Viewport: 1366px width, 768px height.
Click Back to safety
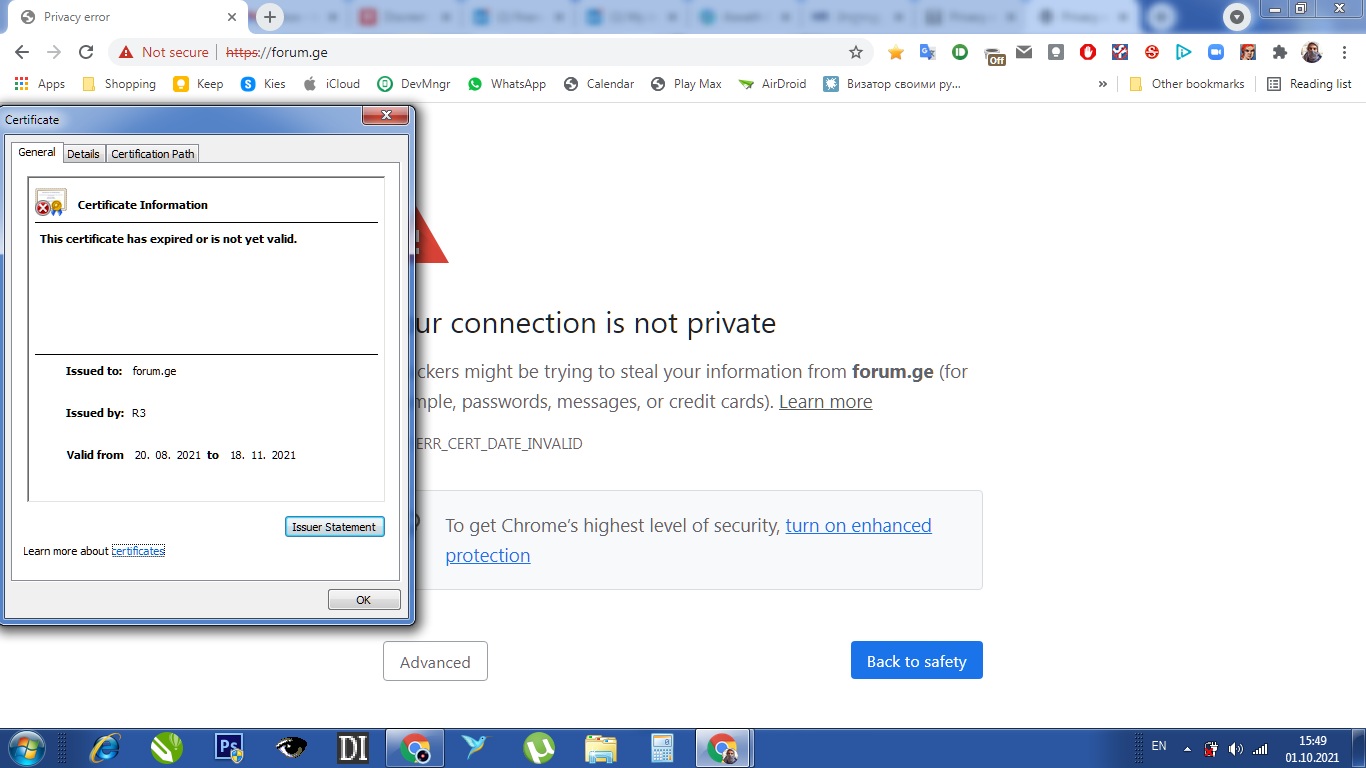tap(916, 660)
